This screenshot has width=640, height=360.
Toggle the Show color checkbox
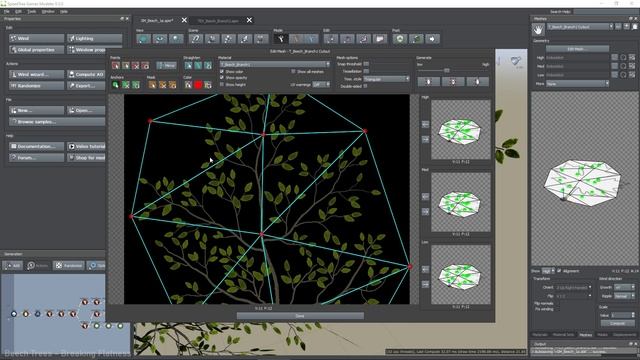tap(222, 71)
